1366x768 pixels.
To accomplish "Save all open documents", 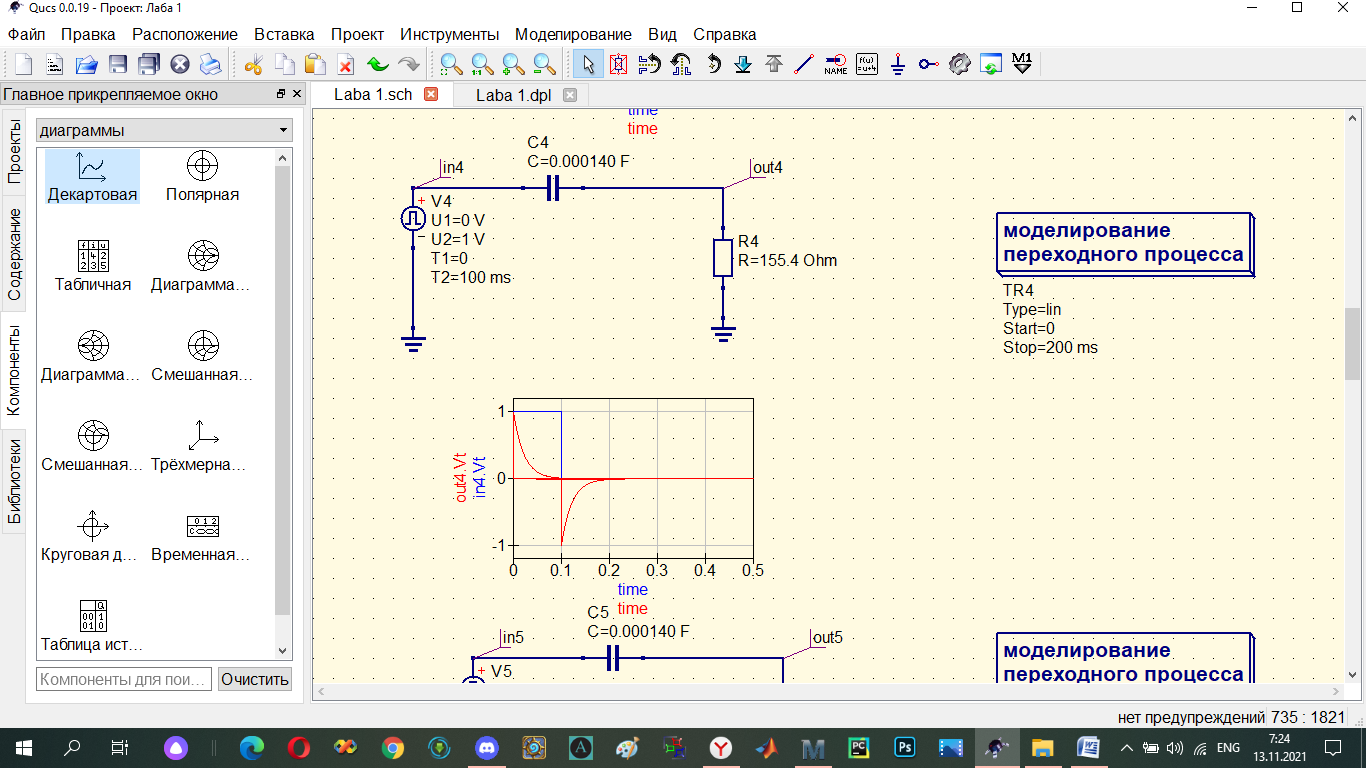I will coord(148,65).
